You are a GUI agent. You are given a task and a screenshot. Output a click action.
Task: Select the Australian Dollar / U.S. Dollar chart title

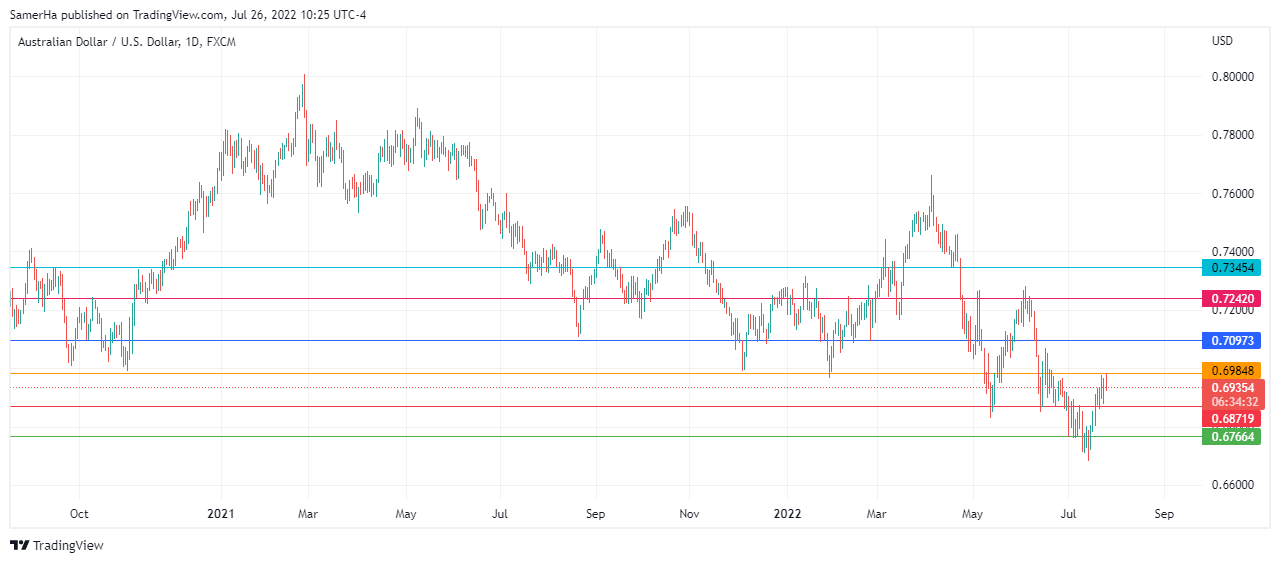126,42
